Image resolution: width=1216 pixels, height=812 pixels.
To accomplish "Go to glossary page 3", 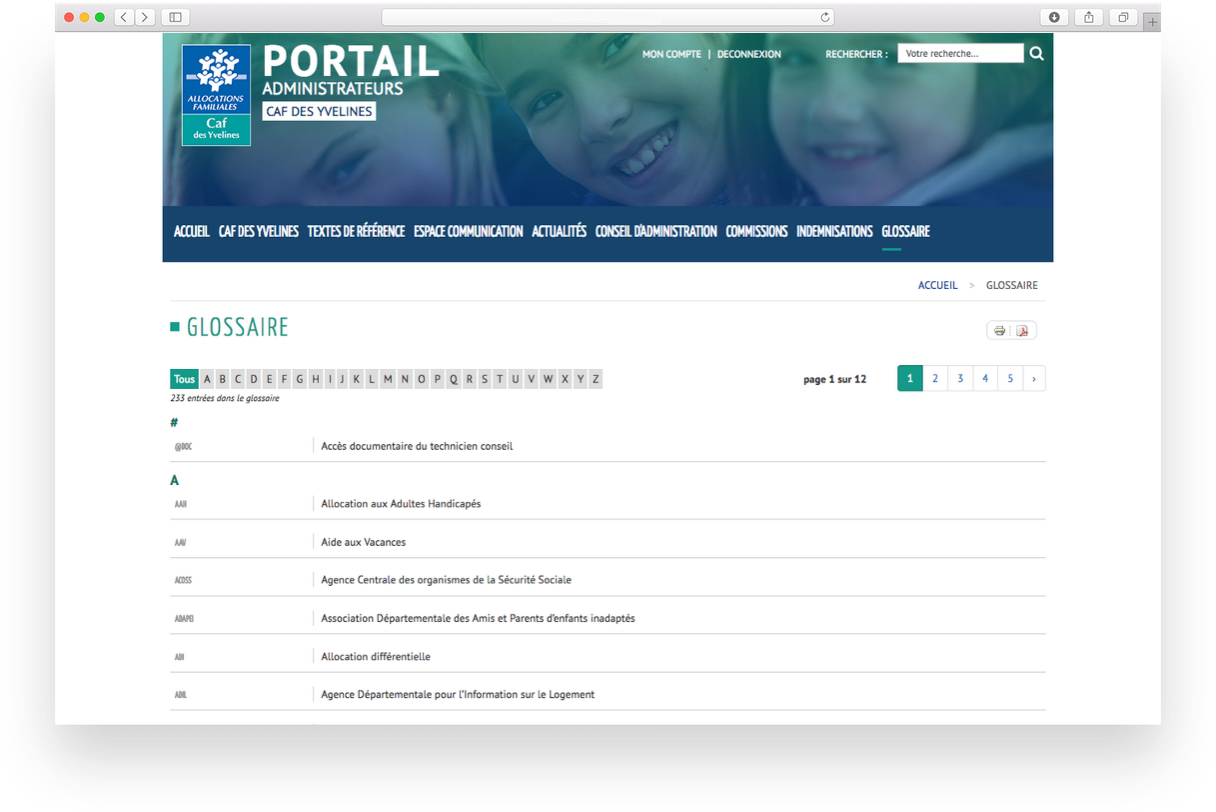I will pos(960,378).
